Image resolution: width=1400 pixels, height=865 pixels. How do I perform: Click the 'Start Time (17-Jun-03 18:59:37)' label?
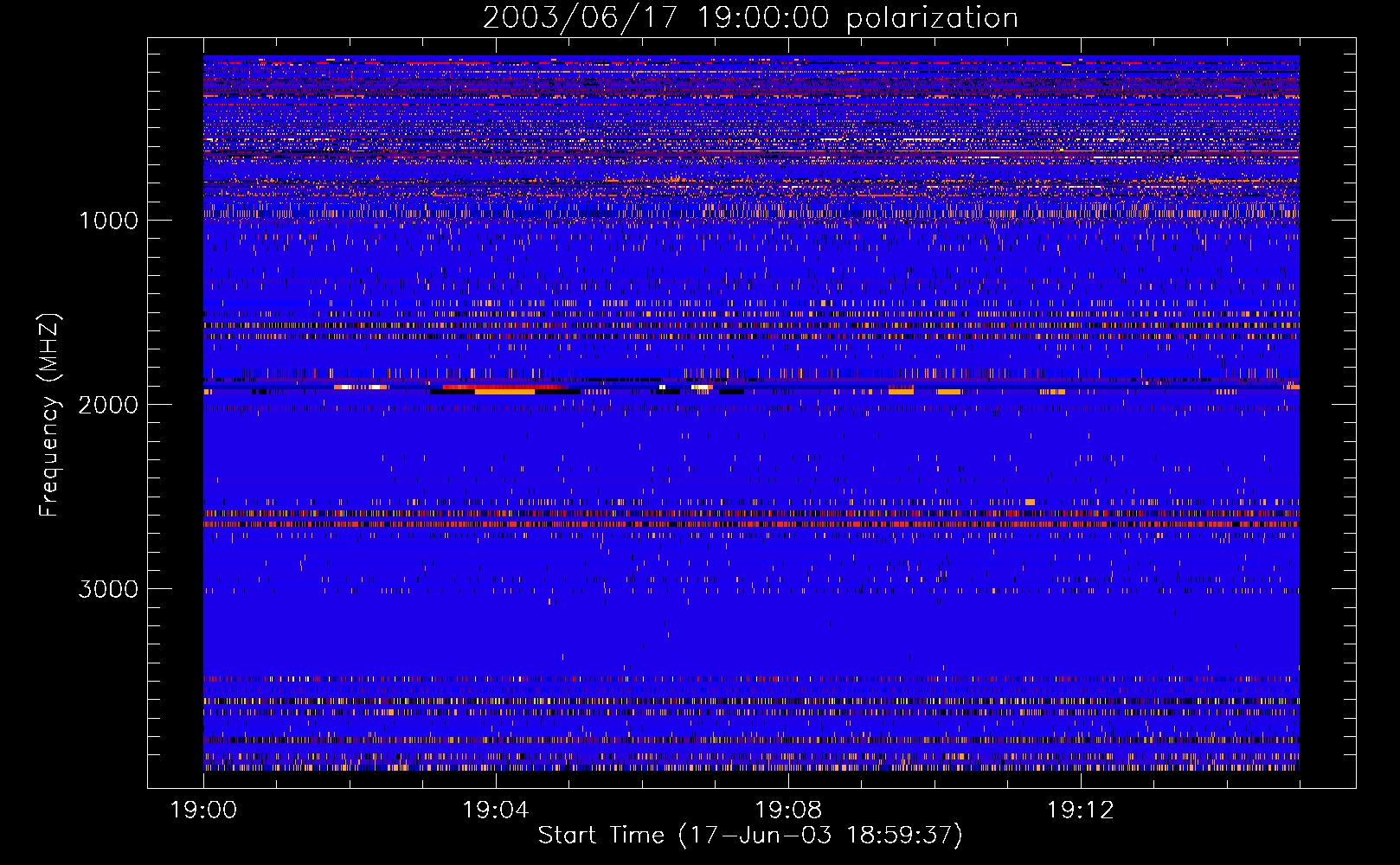[750, 836]
